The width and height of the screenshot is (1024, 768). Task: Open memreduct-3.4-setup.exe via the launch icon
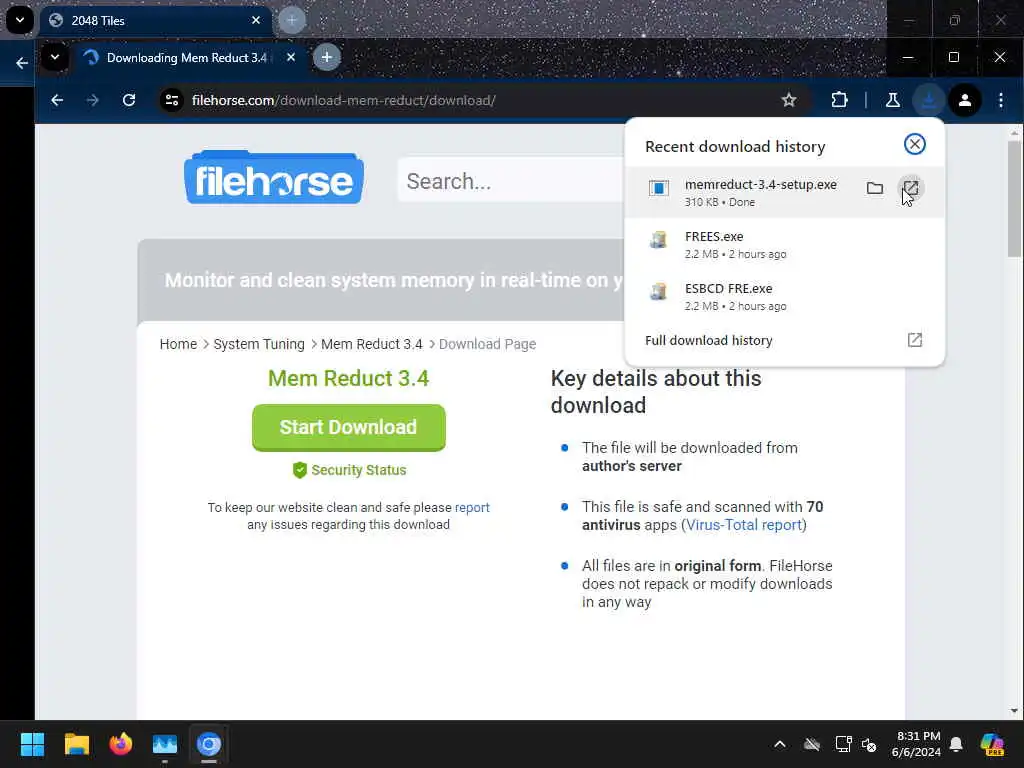click(x=910, y=189)
